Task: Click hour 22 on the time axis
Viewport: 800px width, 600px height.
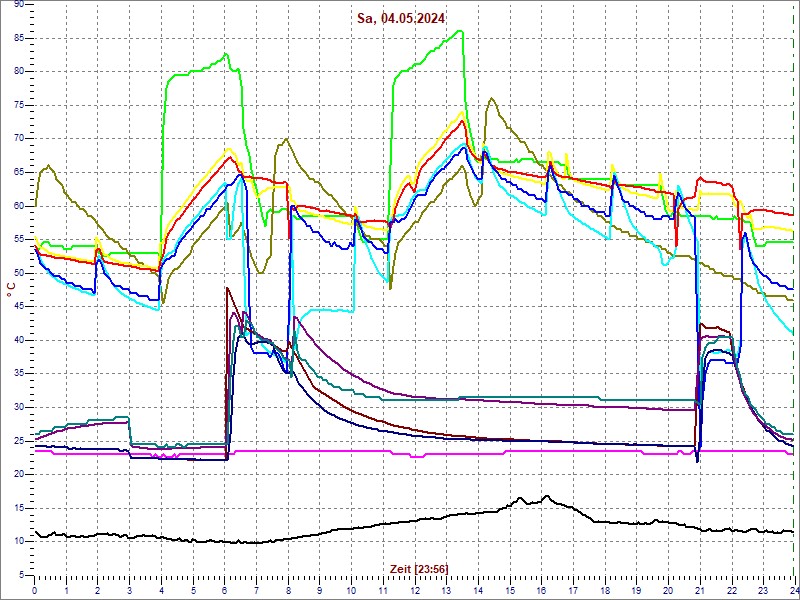Action: pyautogui.click(x=731, y=589)
